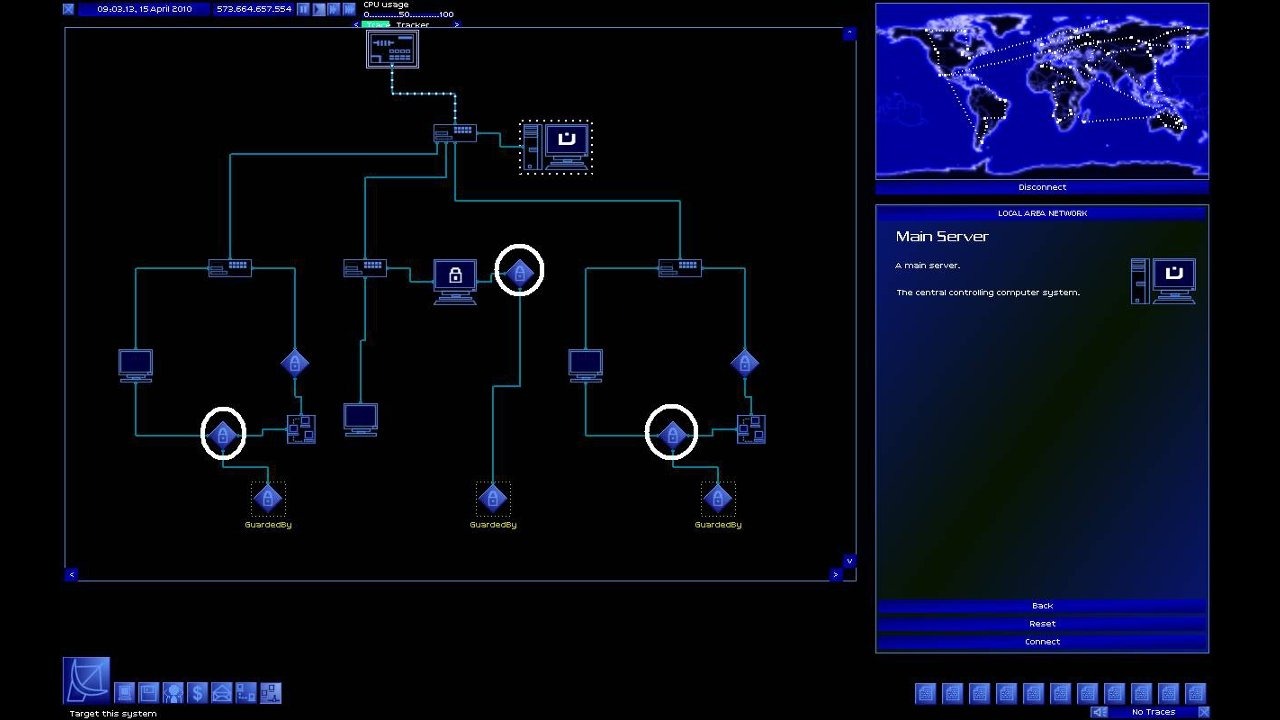Click the satellite dish gateway icon
This screenshot has width=1280, height=720.
pos(86,680)
